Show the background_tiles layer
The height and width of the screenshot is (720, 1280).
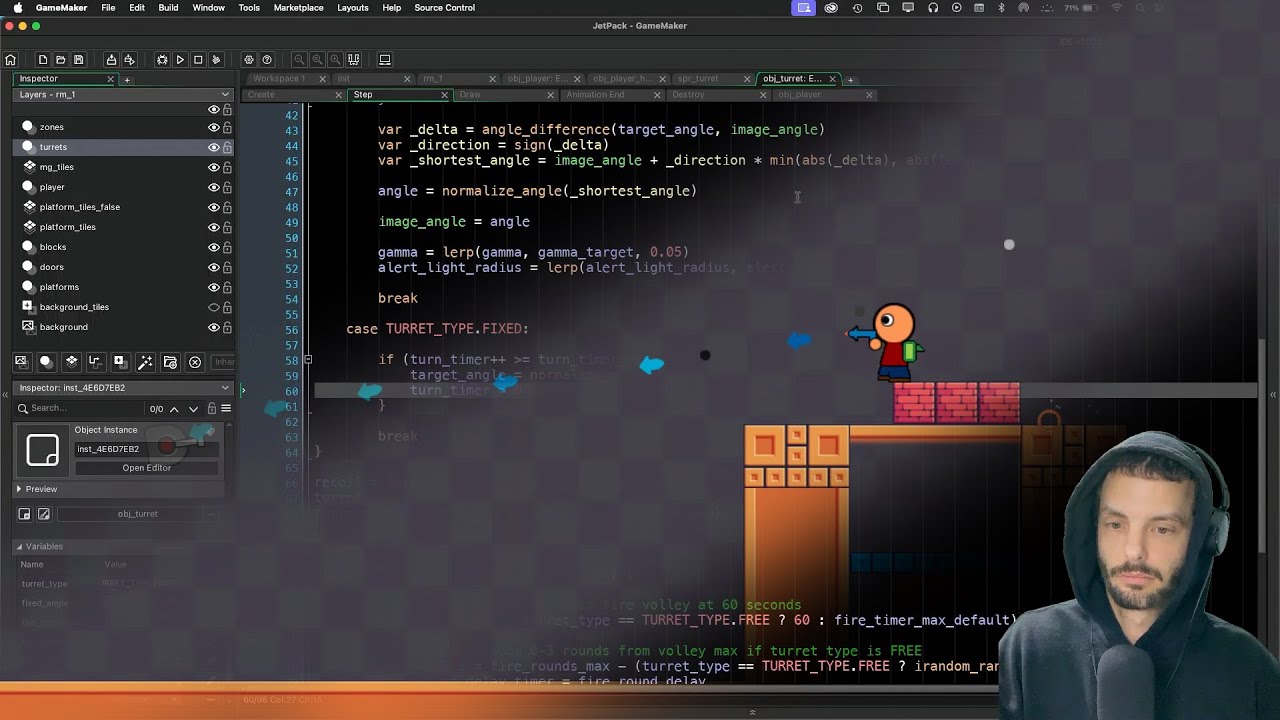coord(213,307)
